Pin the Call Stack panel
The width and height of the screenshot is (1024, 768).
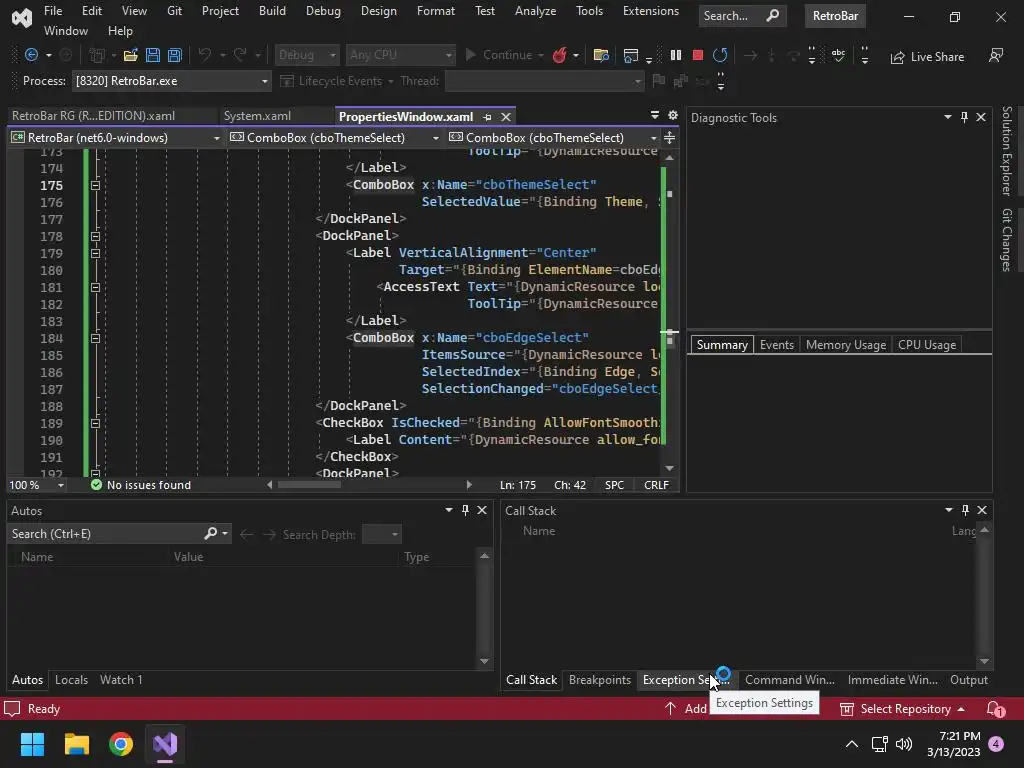(965, 510)
